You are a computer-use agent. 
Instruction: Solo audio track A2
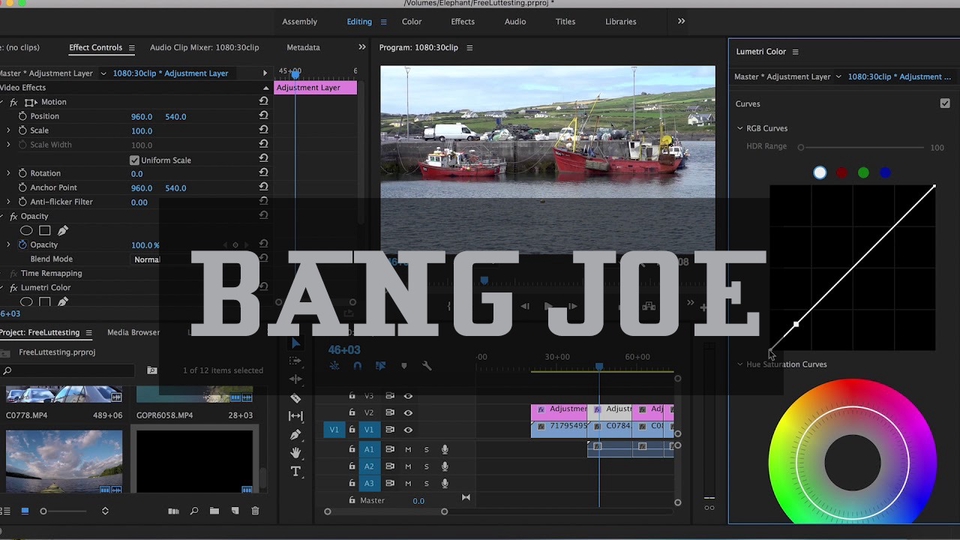coord(427,467)
